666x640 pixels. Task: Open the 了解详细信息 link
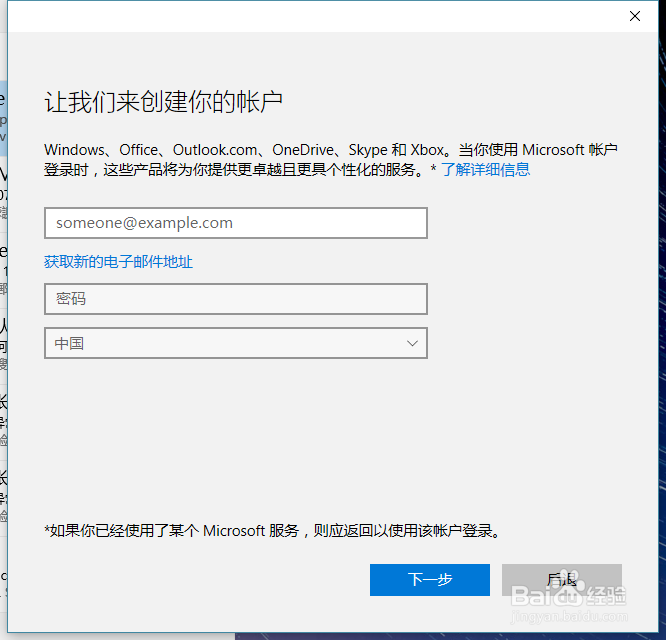(x=486, y=169)
